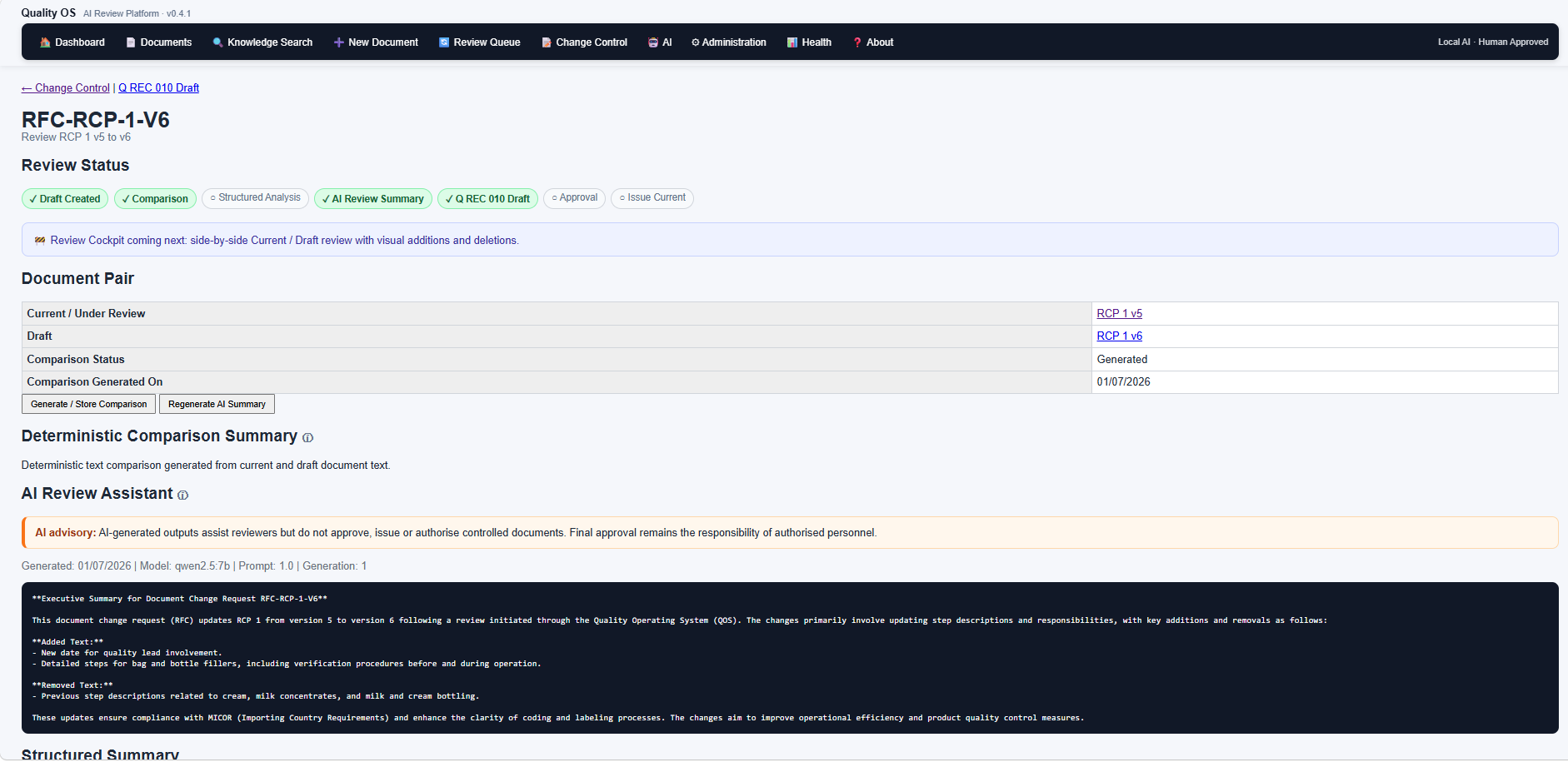Select the Issue Current status chip

point(652,198)
